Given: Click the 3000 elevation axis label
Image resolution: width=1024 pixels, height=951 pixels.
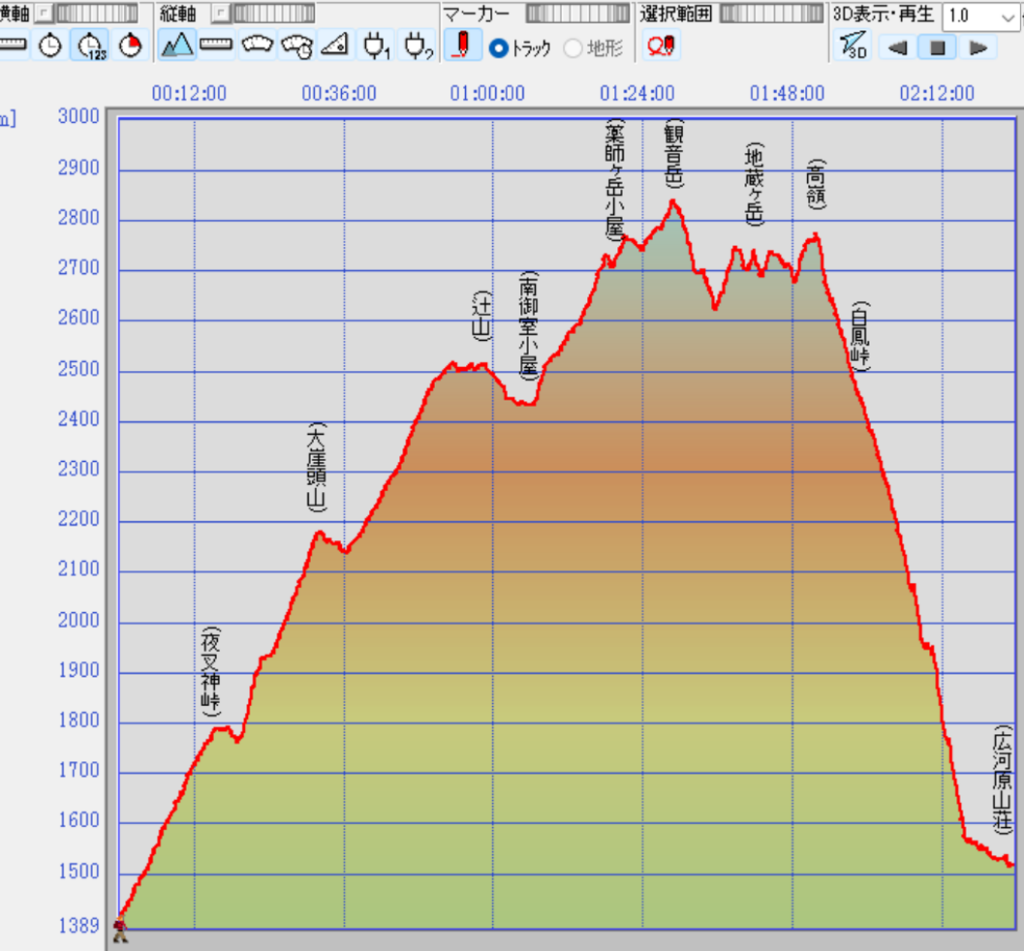Looking at the screenshot, I should 78,116.
